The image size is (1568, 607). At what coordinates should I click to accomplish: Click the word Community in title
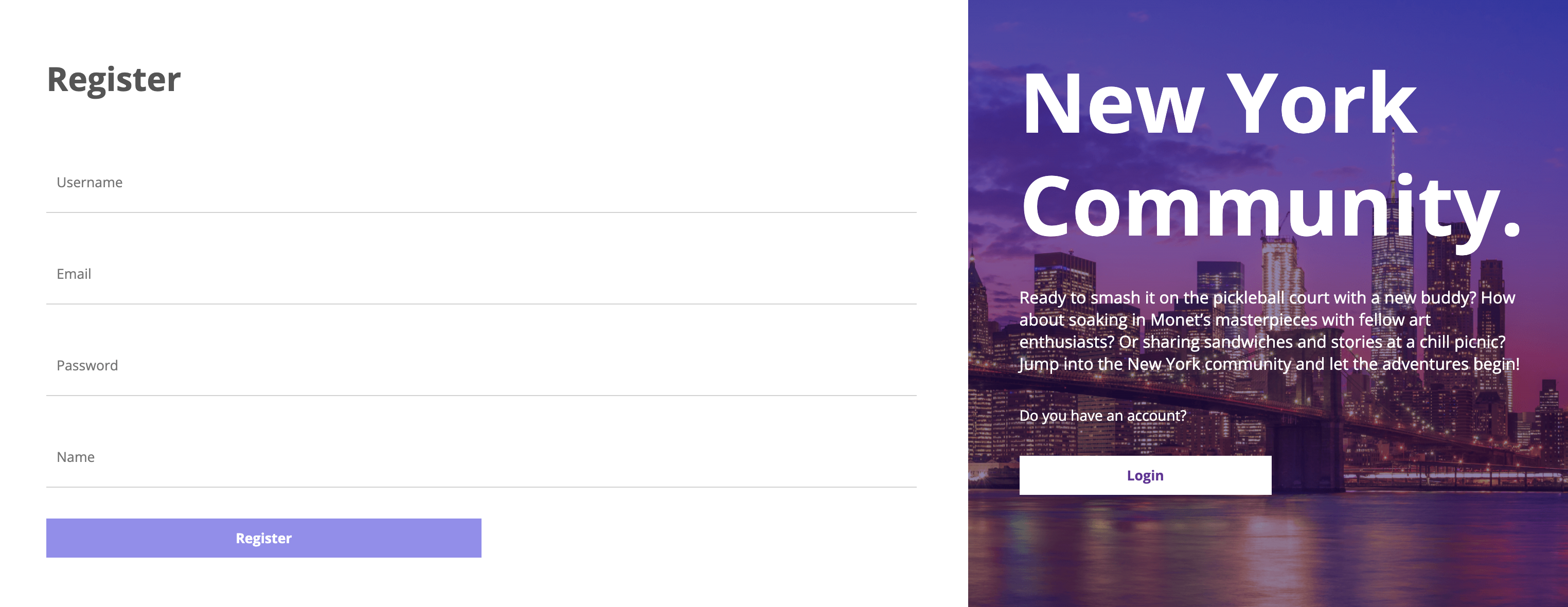pos(1260,207)
